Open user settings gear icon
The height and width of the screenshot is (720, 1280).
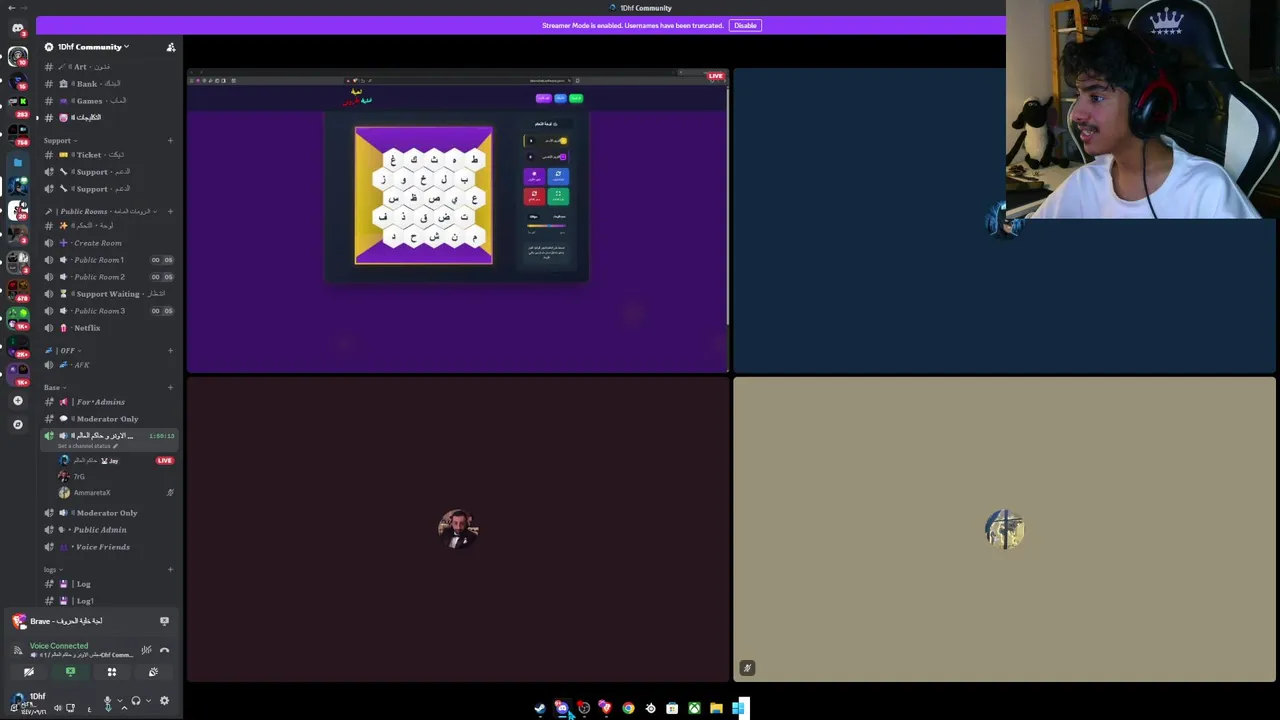(164, 701)
